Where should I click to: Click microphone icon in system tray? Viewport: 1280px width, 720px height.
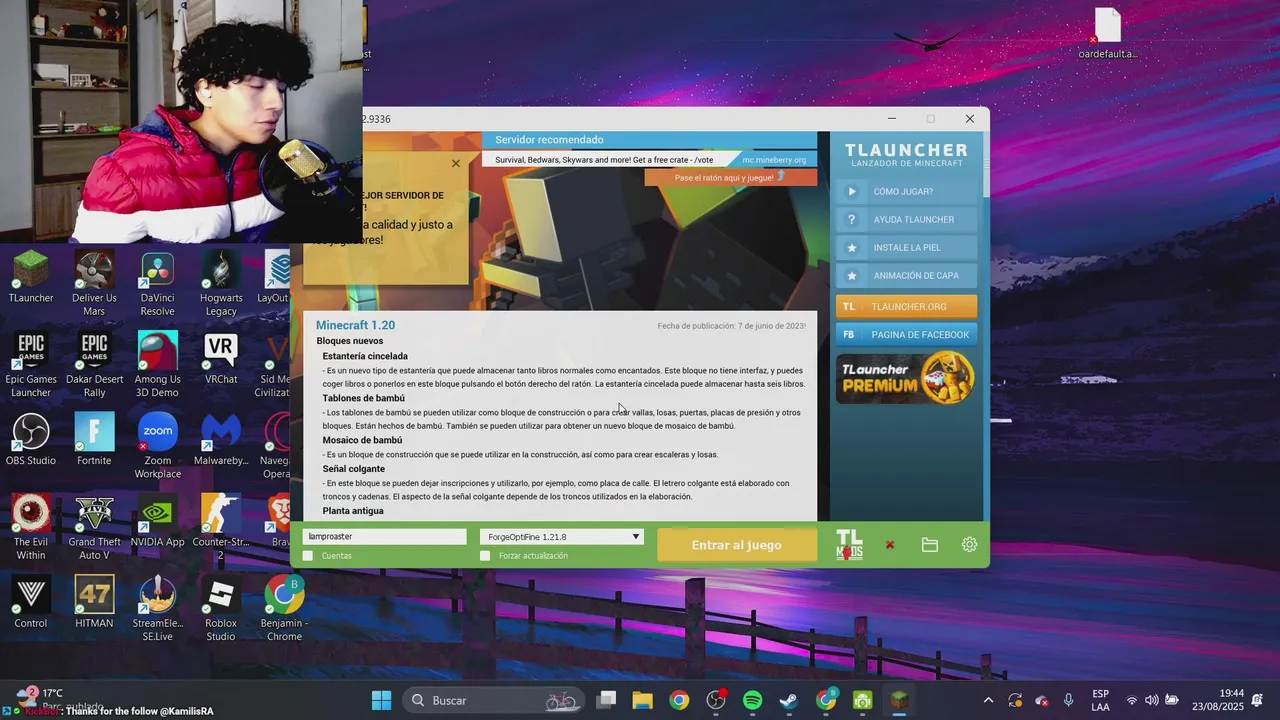pyautogui.click(x=1069, y=700)
